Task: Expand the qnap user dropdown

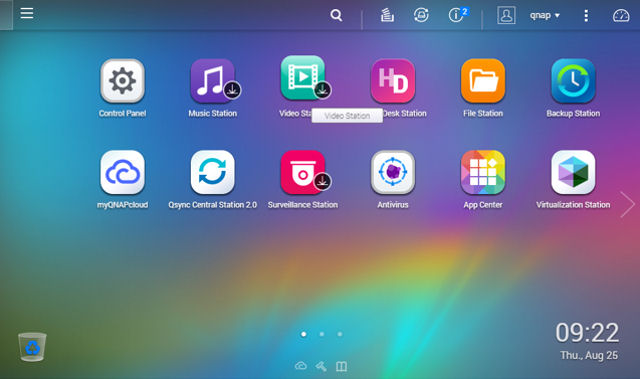Action: (544, 16)
